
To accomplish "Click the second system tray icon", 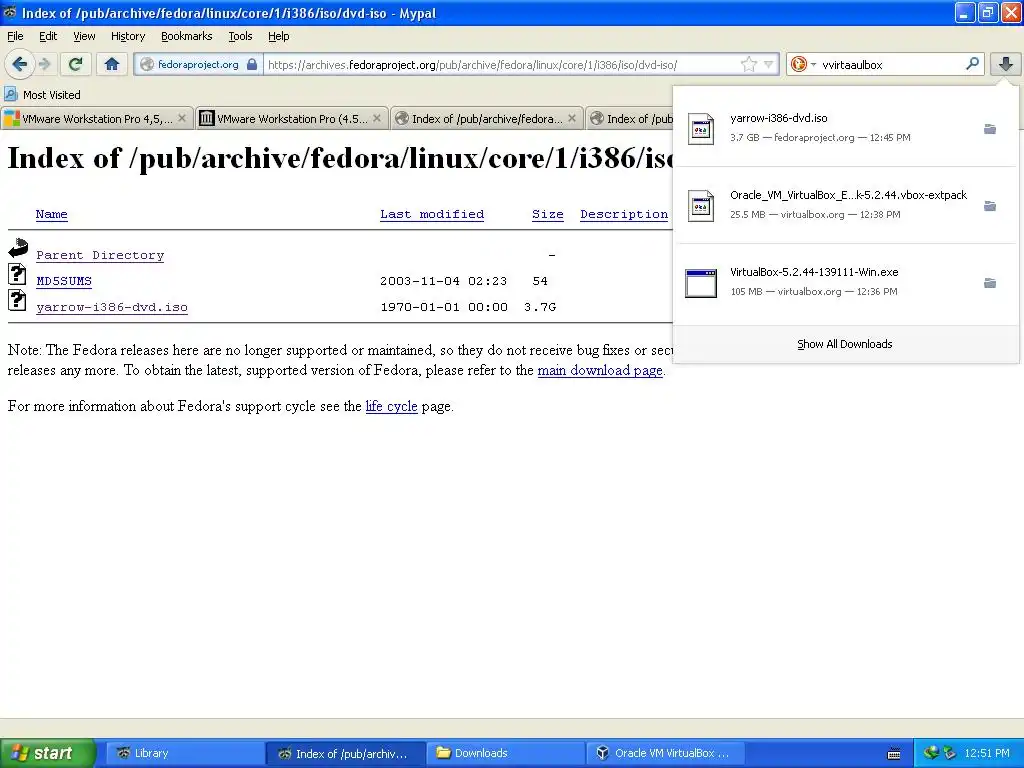I will (x=950, y=753).
